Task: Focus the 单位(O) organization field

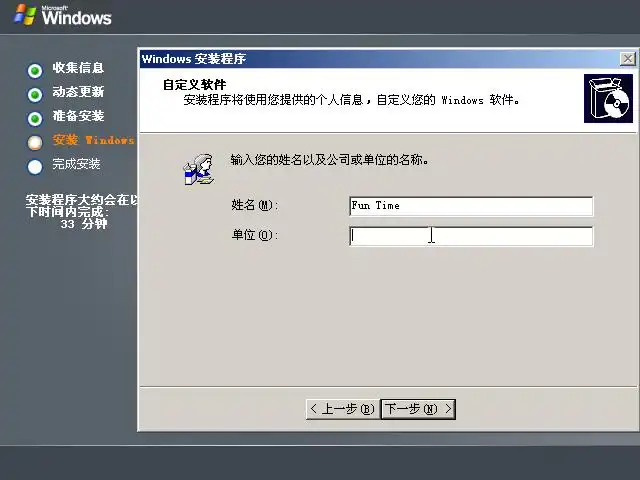Action: coord(471,236)
